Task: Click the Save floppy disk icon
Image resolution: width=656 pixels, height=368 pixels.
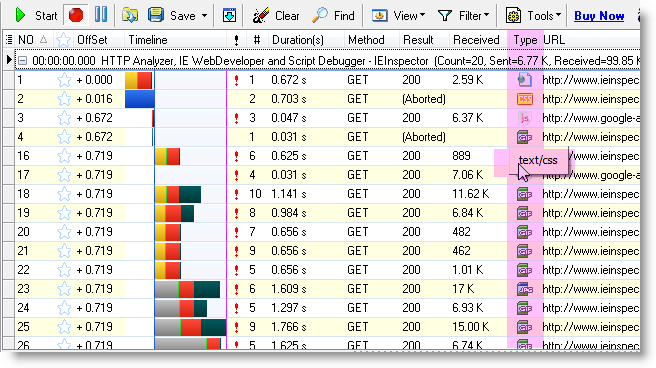Action: coord(156,15)
